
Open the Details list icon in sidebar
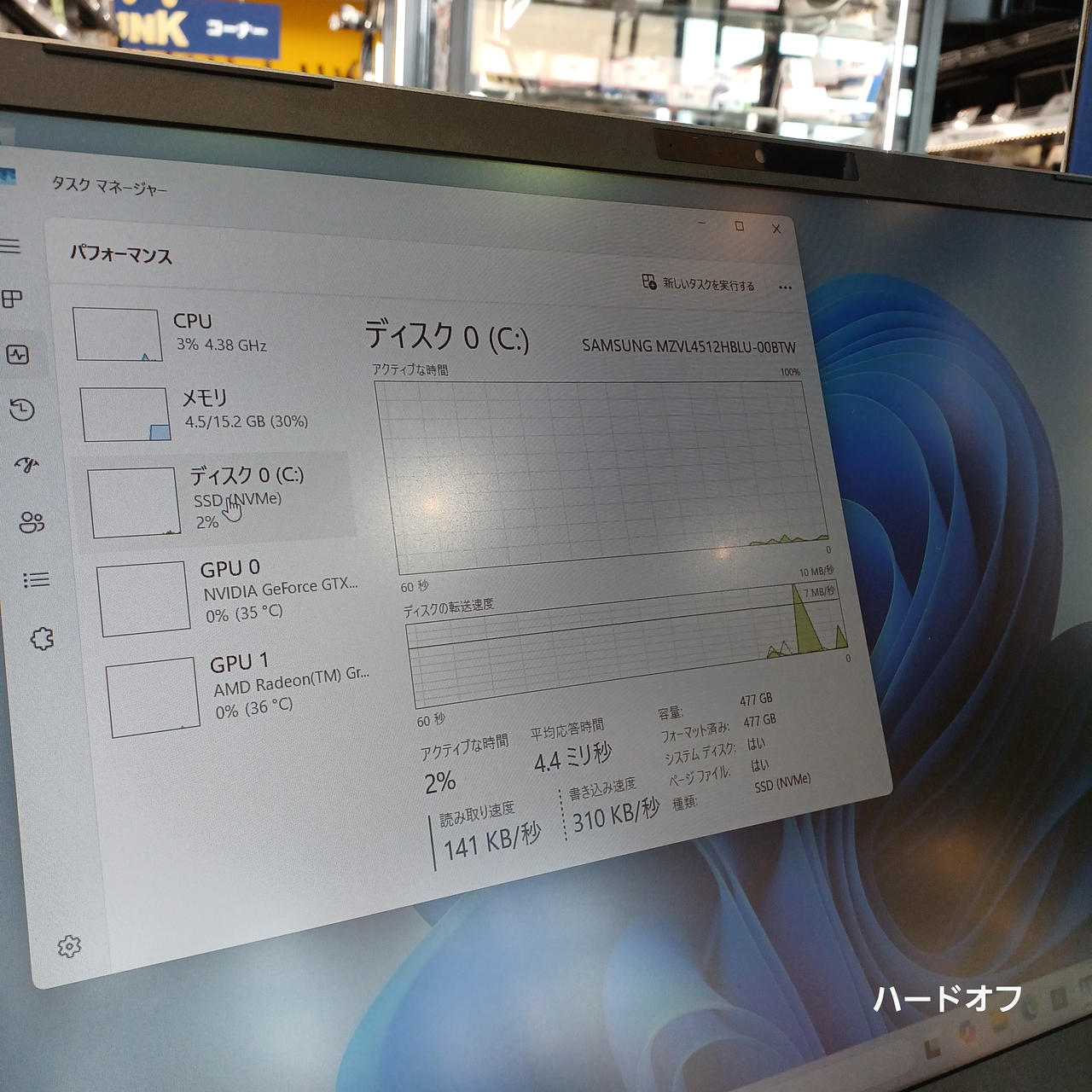pos(36,580)
